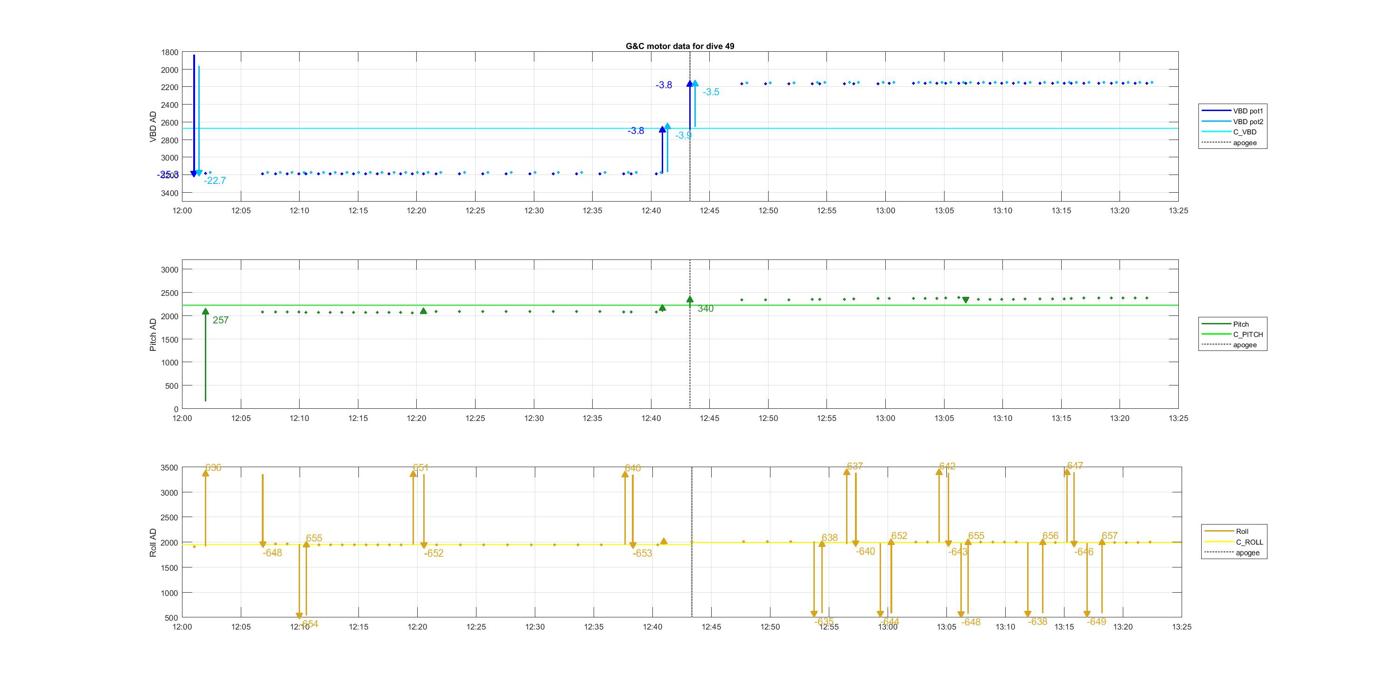Viewport: 1400px width, 693px height.
Task: Click the '-3.5' VBD data label
Action: 711,92
